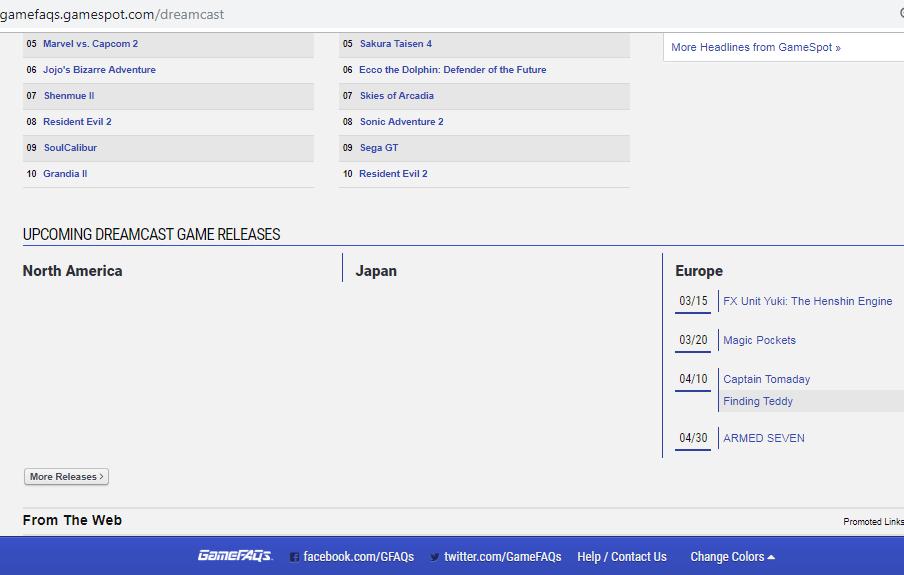Click the North America region heading
This screenshot has width=904, height=575.
(73, 271)
